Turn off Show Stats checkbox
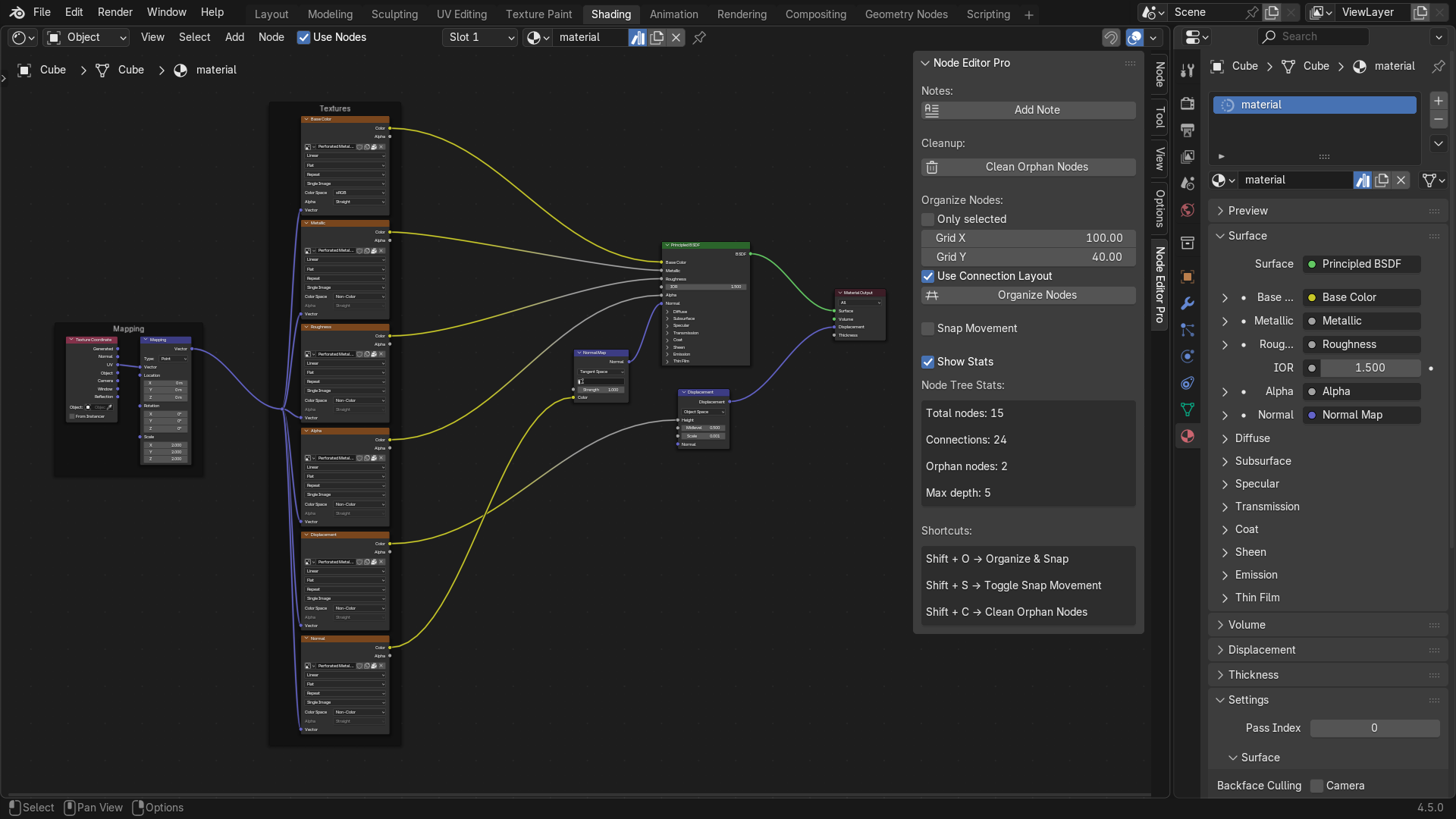The image size is (1456, 819). coord(927,362)
